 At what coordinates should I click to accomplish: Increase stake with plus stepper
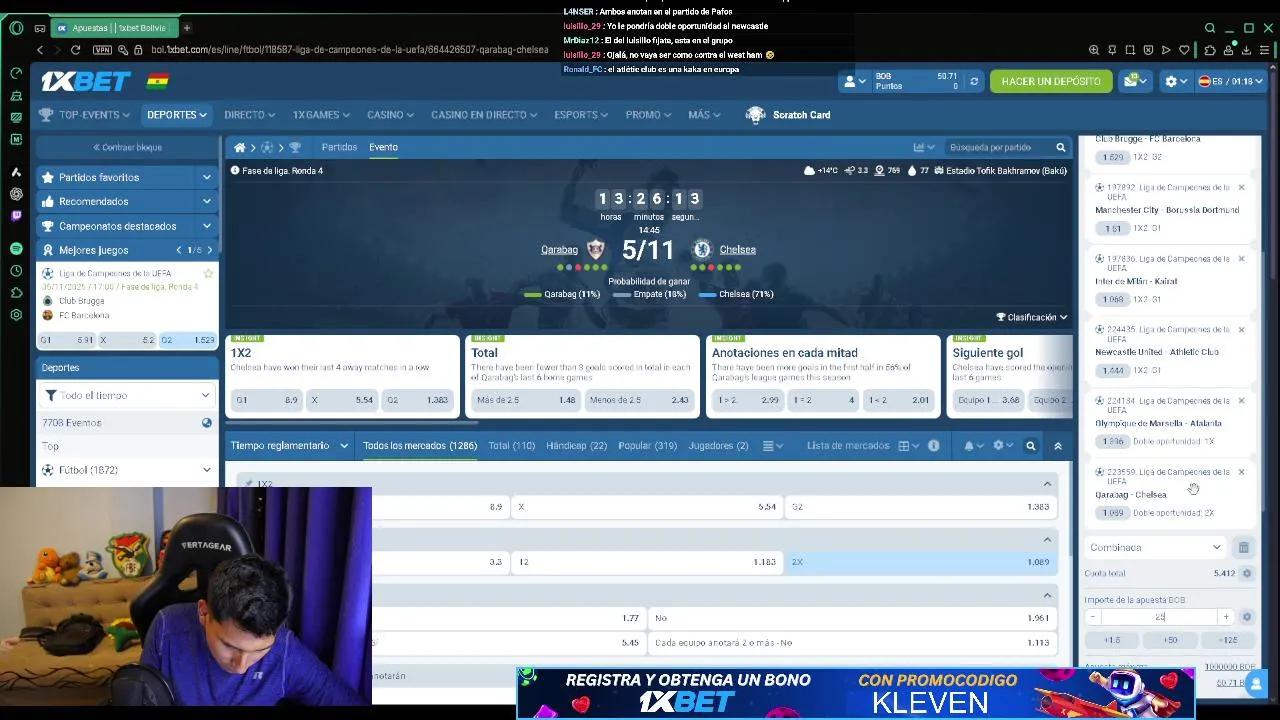click(x=1226, y=617)
